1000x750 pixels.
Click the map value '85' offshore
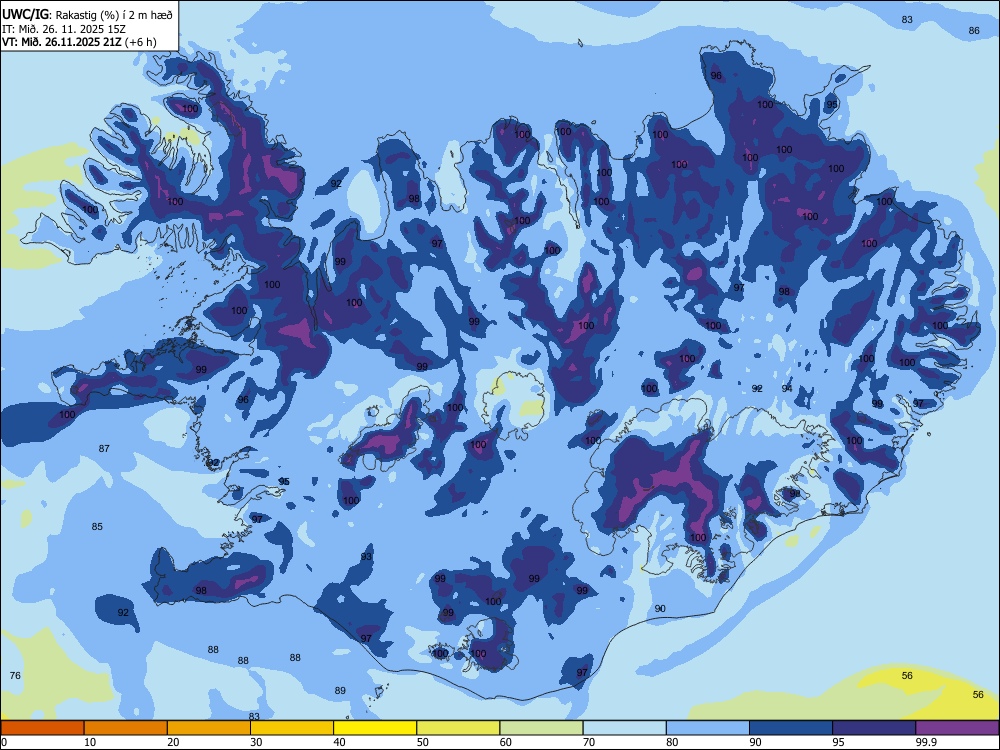[97, 527]
